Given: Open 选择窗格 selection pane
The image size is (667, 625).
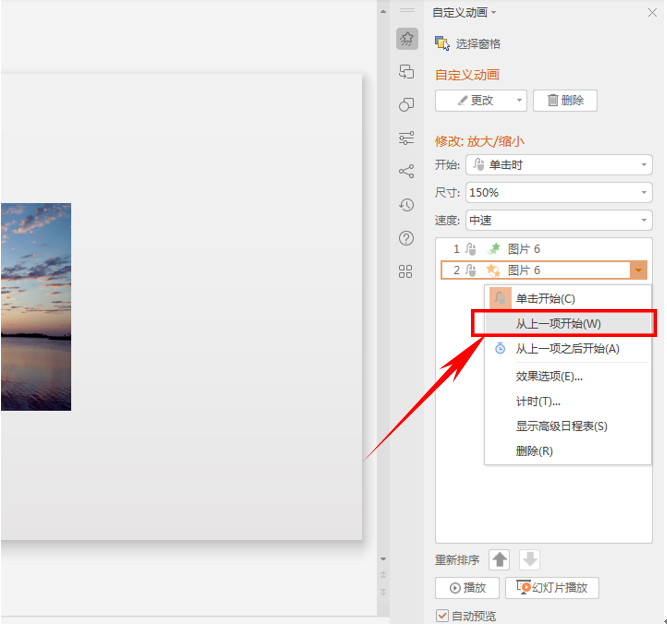Looking at the screenshot, I should [467, 43].
